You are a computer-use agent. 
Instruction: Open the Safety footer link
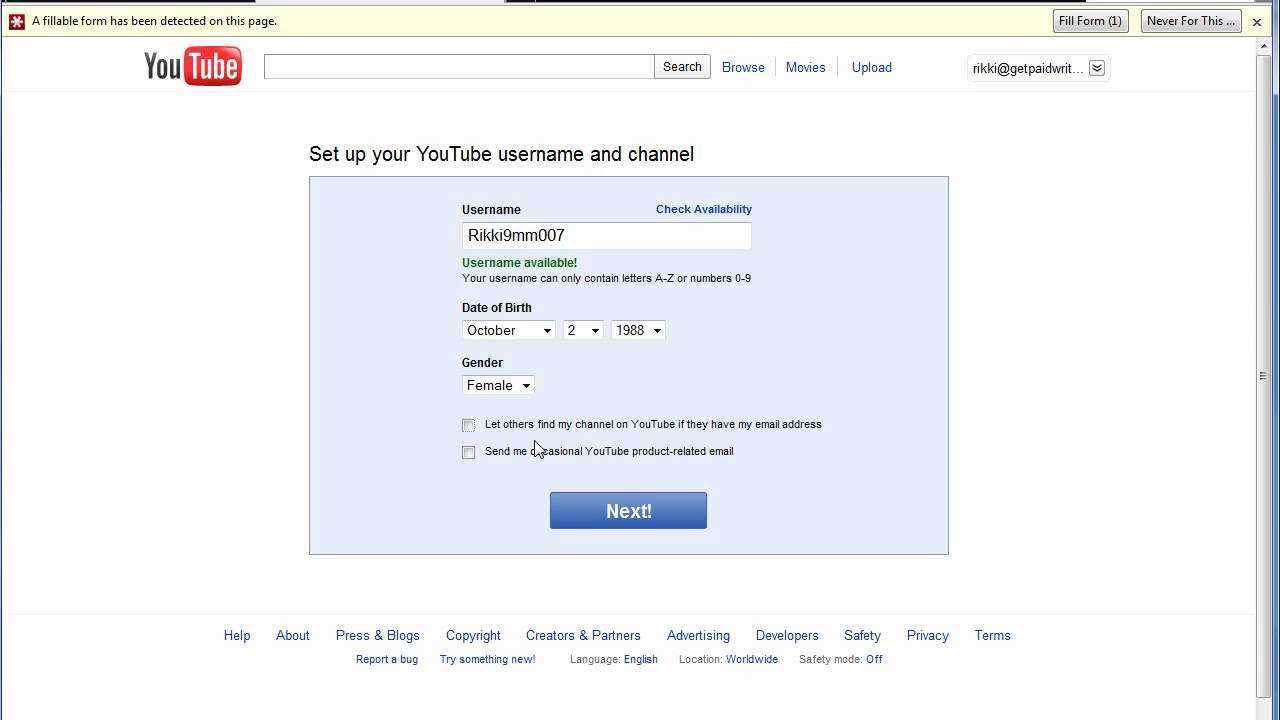tap(862, 635)
